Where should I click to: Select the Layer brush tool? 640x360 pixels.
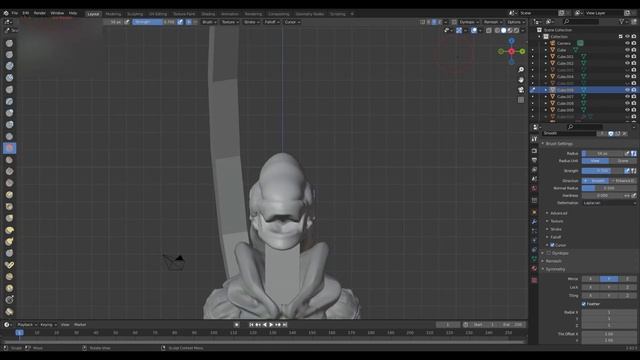click(x=9, y=101)
